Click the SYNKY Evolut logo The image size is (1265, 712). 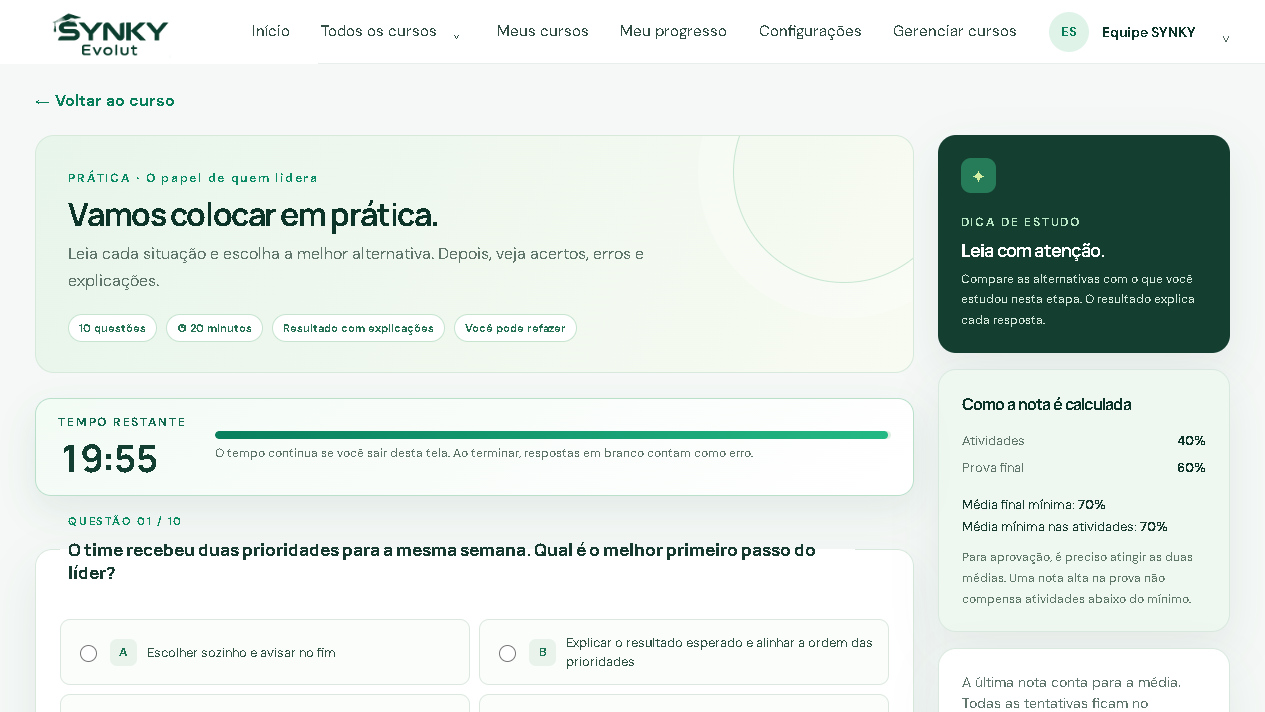tap(110, 34)
